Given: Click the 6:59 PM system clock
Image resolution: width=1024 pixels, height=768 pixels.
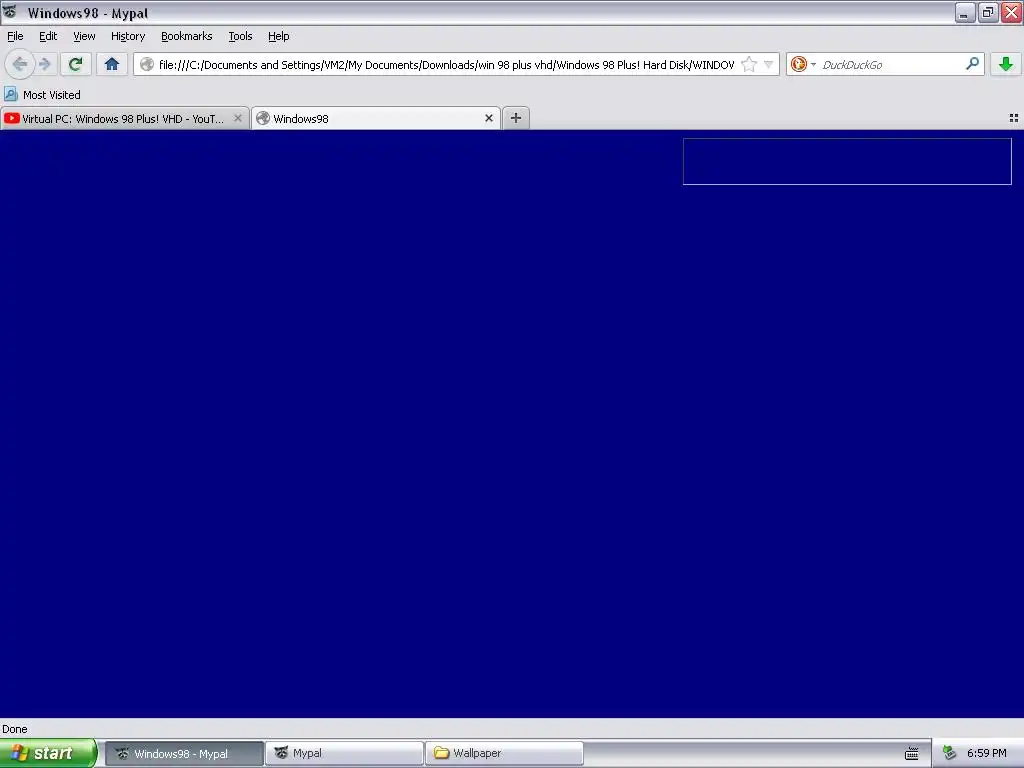Looking at the screenshot, I should [x=987, y=753].
